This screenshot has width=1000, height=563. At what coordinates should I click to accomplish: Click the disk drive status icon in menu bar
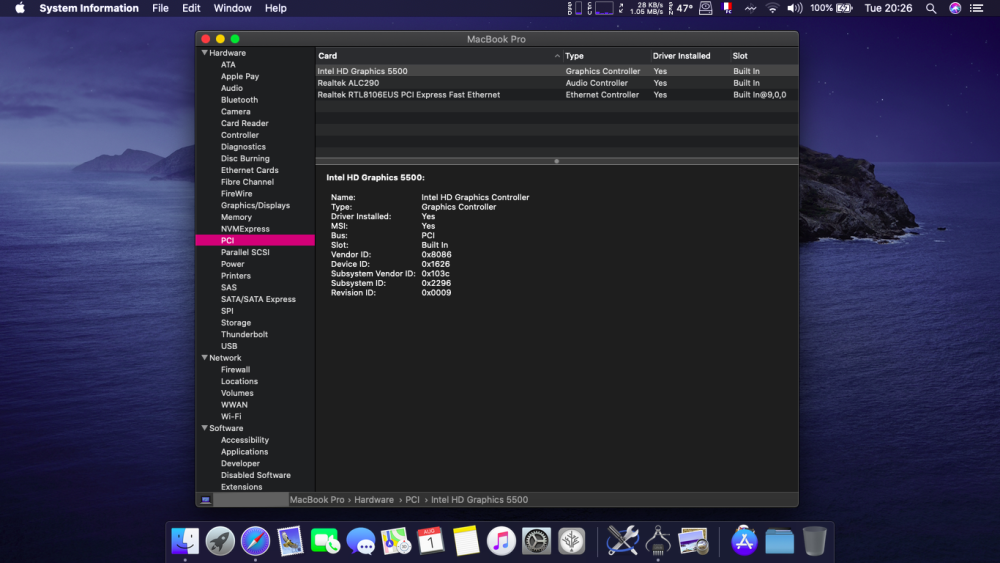tap(705, 8)
